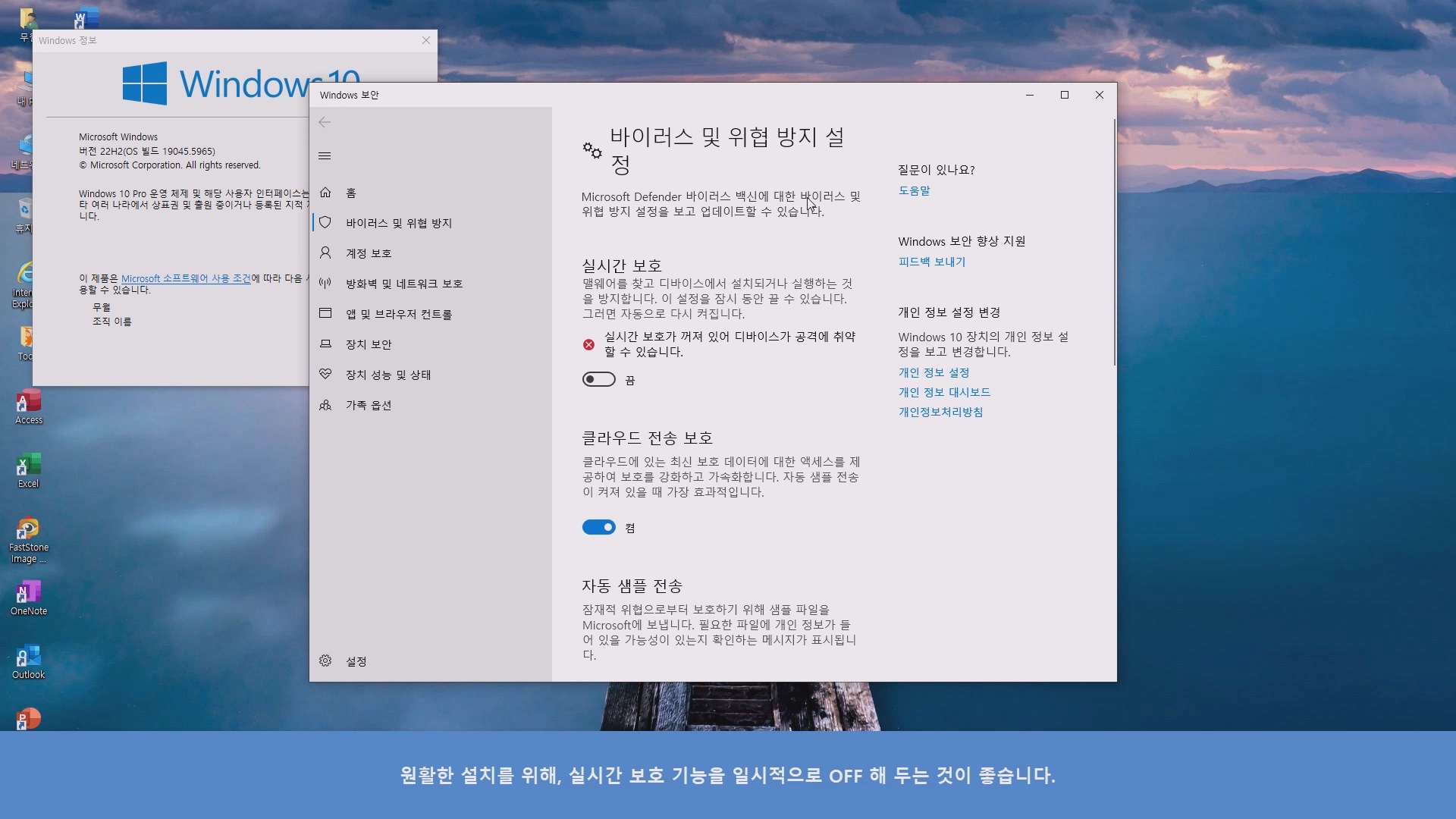
Task: Turn on the 실시간 보호 toggle
Action: 598,379
